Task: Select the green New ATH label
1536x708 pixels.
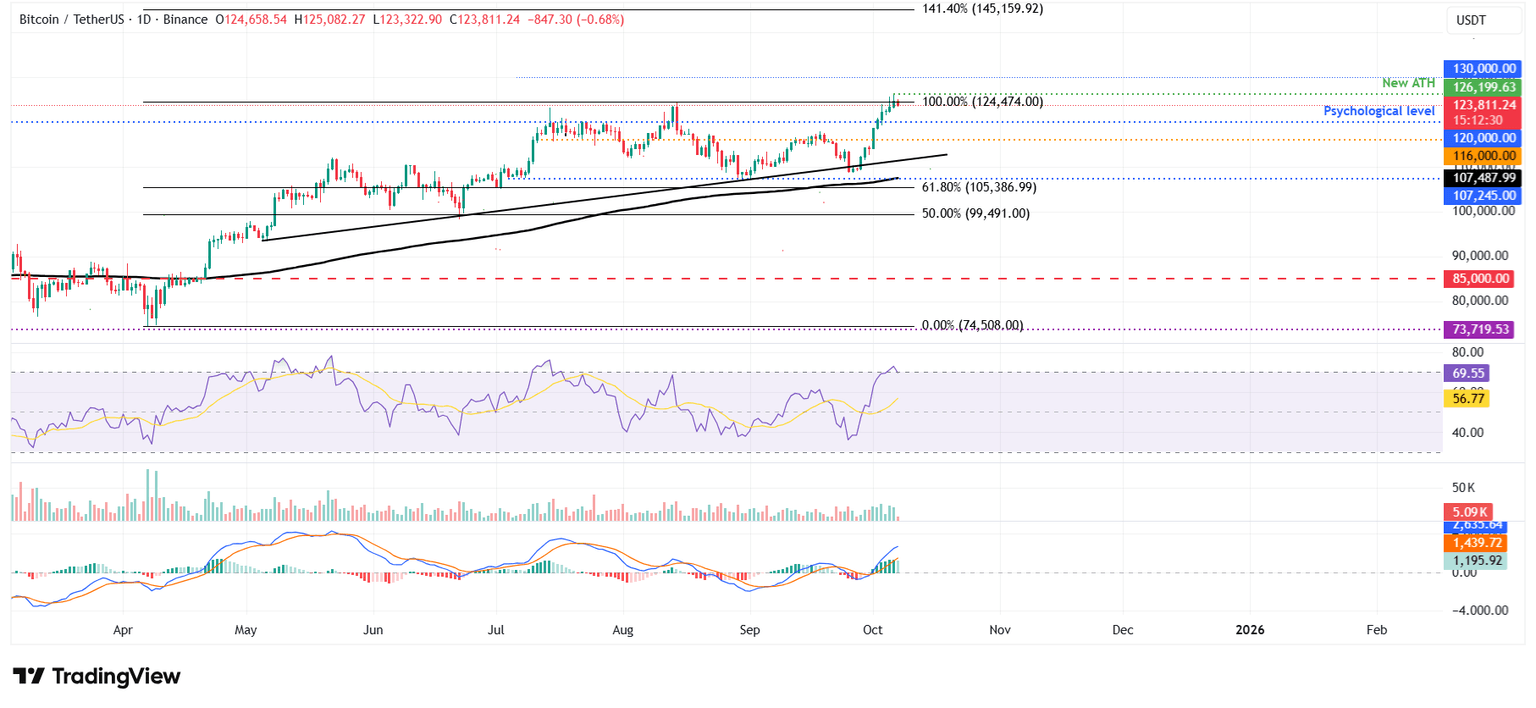Action: click(x=1409, y=83)
